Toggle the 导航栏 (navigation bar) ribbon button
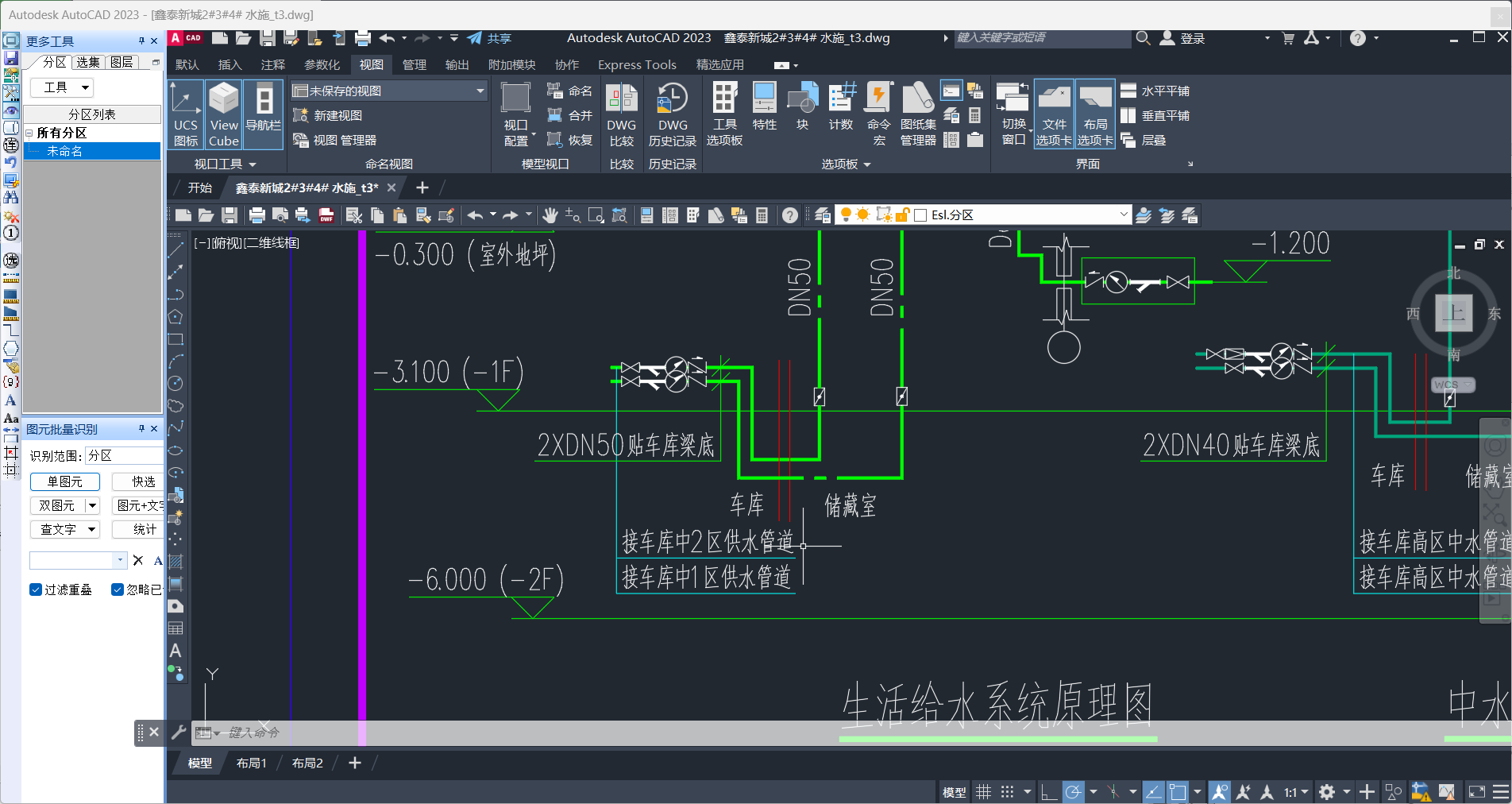Screen dimensions: 1512x804 tap(263, 114)
